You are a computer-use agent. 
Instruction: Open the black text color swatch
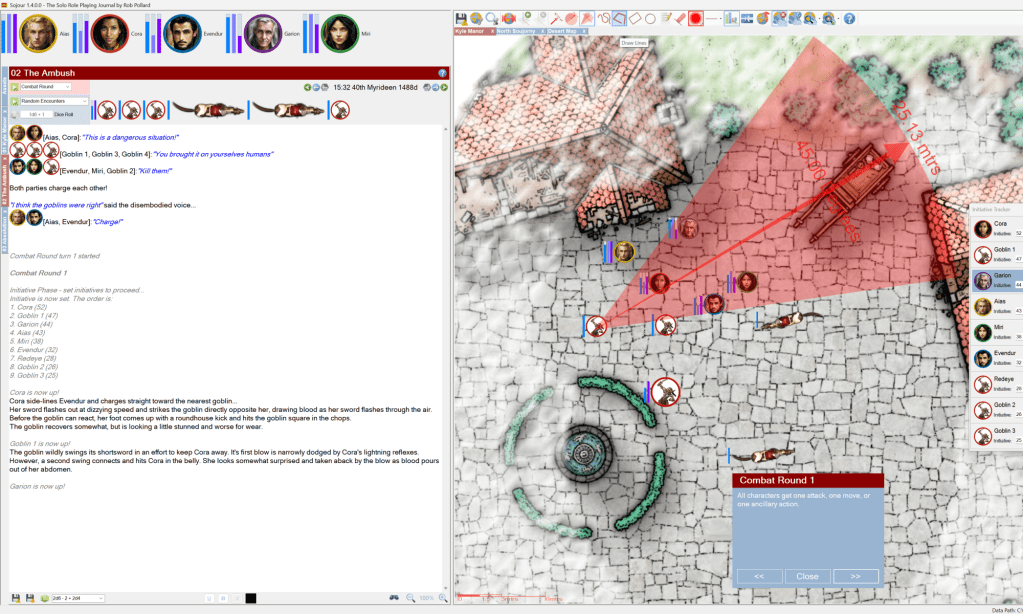point(251,598)
